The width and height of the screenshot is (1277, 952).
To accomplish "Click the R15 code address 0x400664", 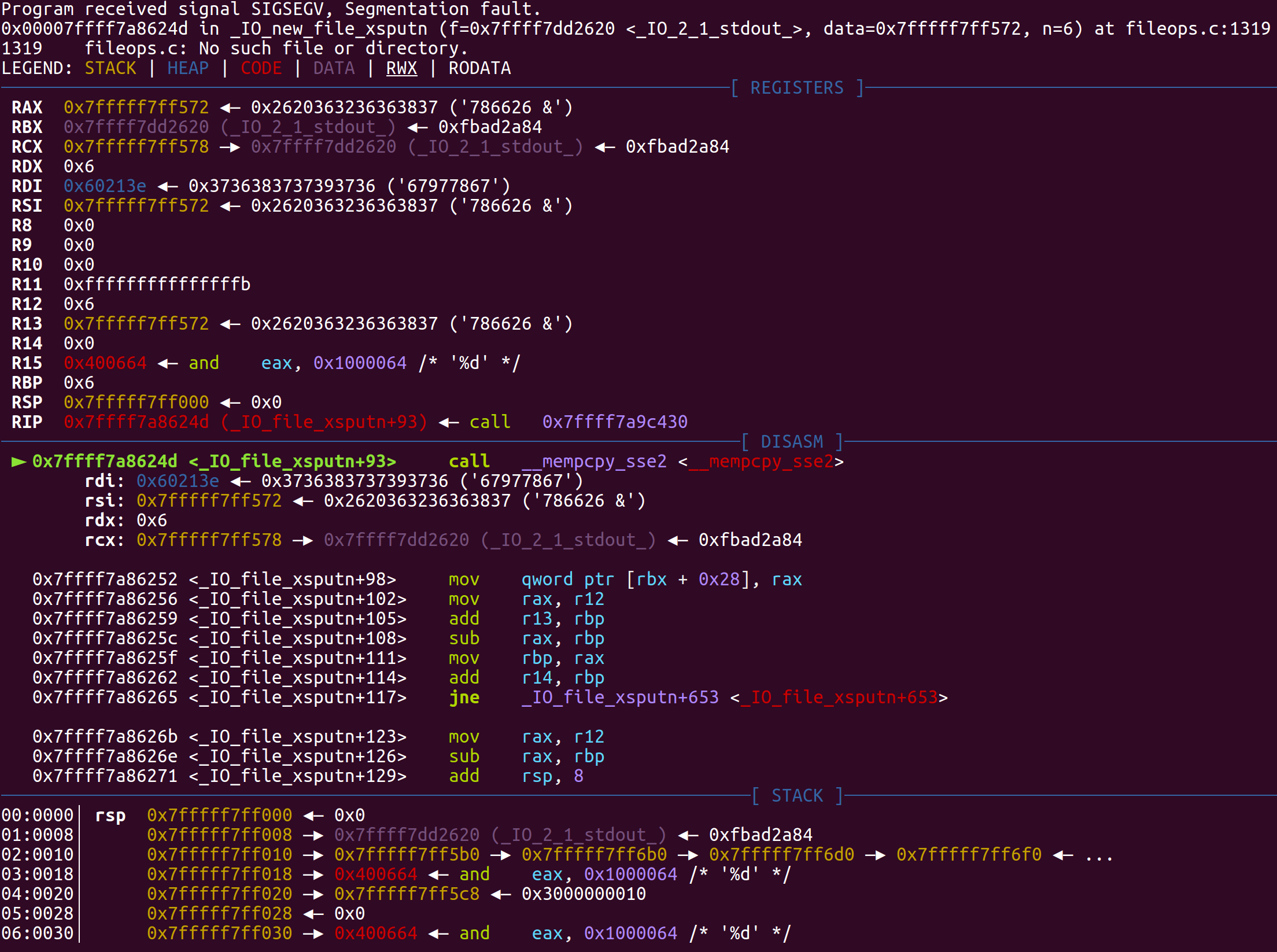I will coord(105,363).
